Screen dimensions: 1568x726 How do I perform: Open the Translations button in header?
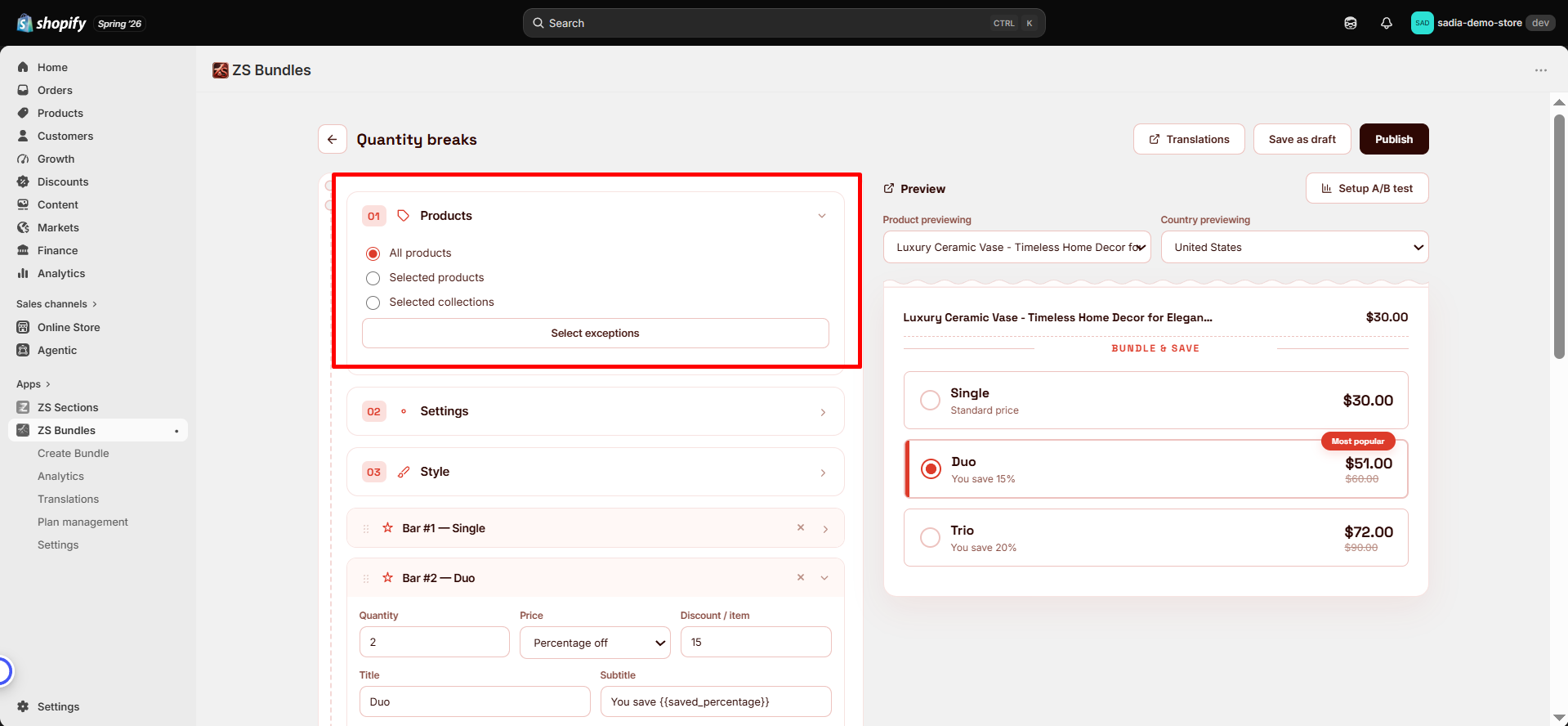[x=1189, y=139]
